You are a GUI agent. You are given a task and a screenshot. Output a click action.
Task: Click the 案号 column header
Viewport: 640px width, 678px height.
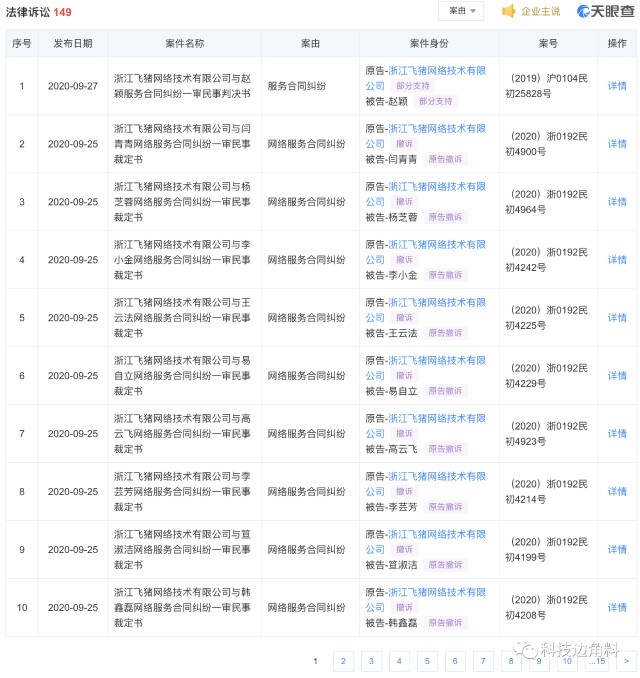(x=548, y=43)
